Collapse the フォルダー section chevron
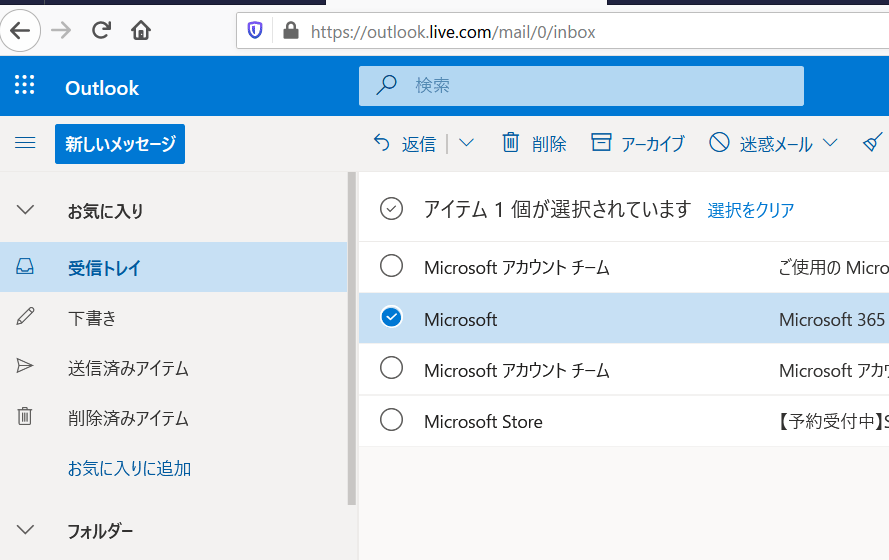This screenshot has width=889, height=560. coord(26,530)
